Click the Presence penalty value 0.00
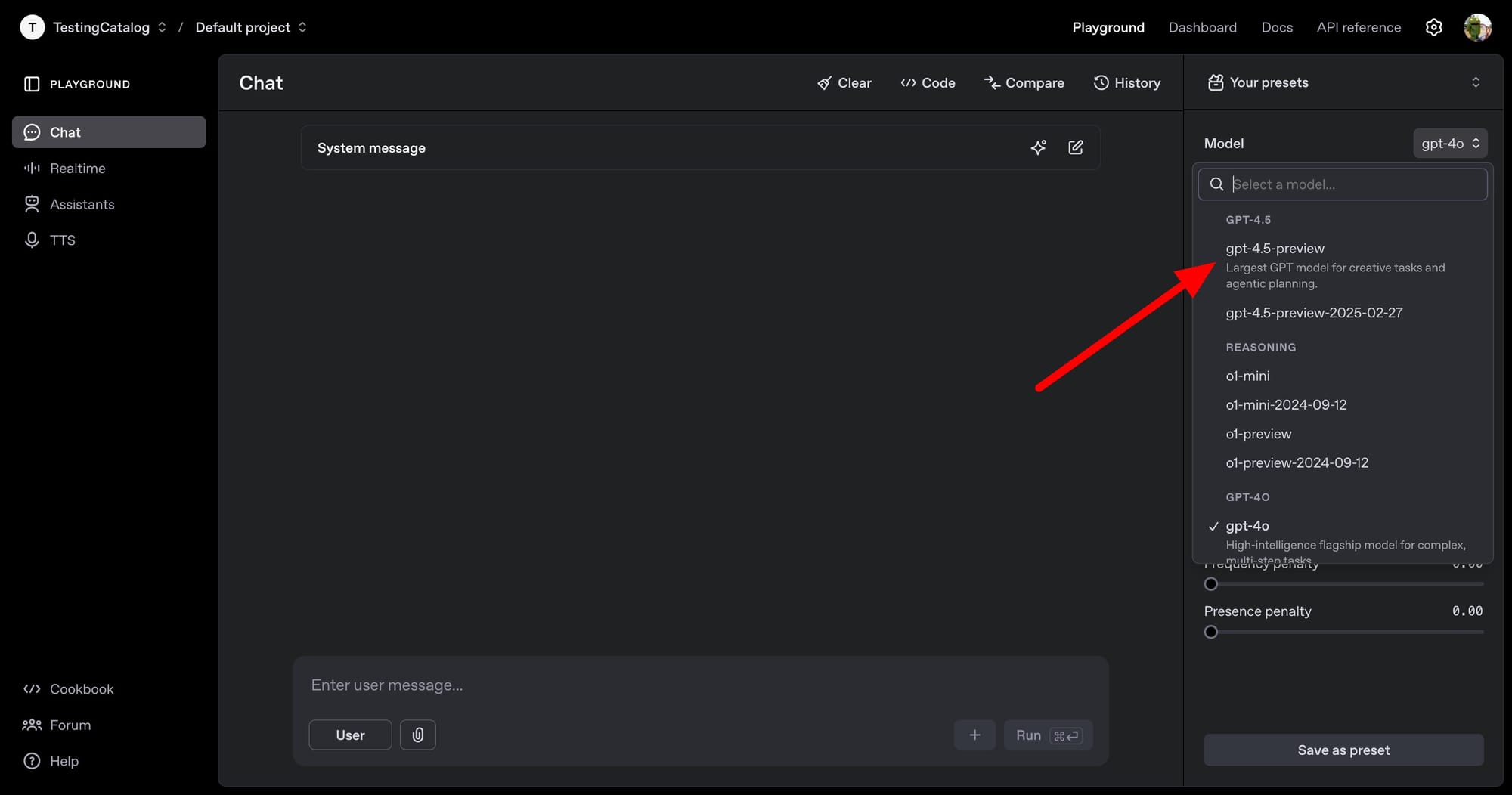Viewport: 1512px width, 795px height. 1467,611
